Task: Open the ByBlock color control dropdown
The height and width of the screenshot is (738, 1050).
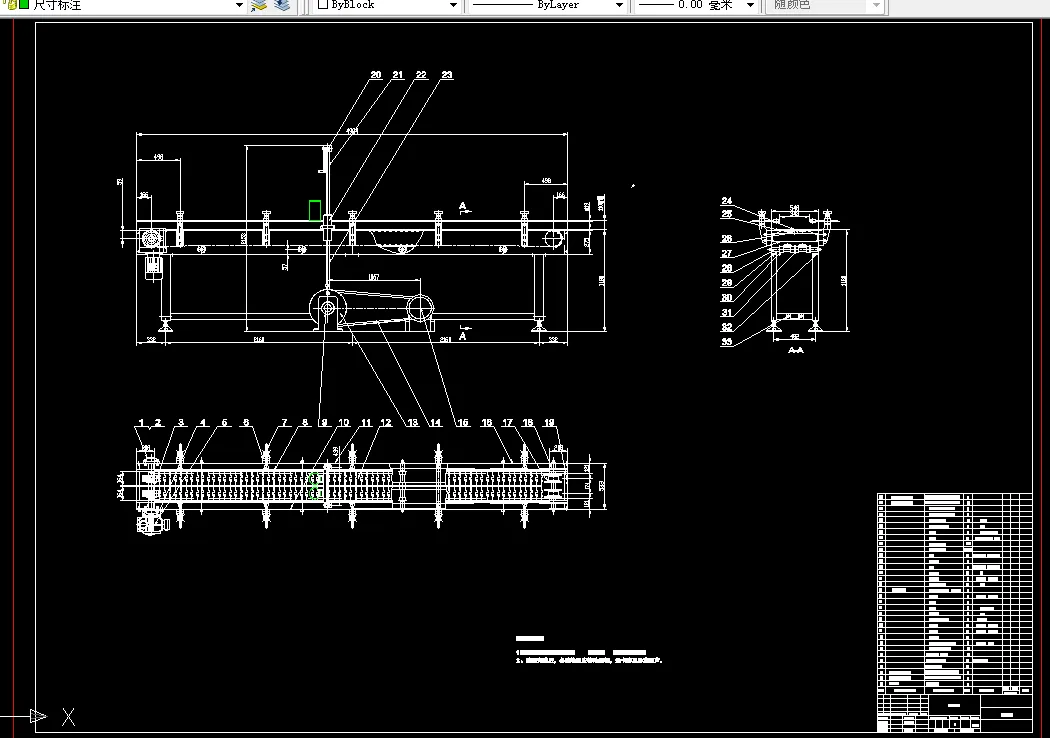Action: [453, 5]
